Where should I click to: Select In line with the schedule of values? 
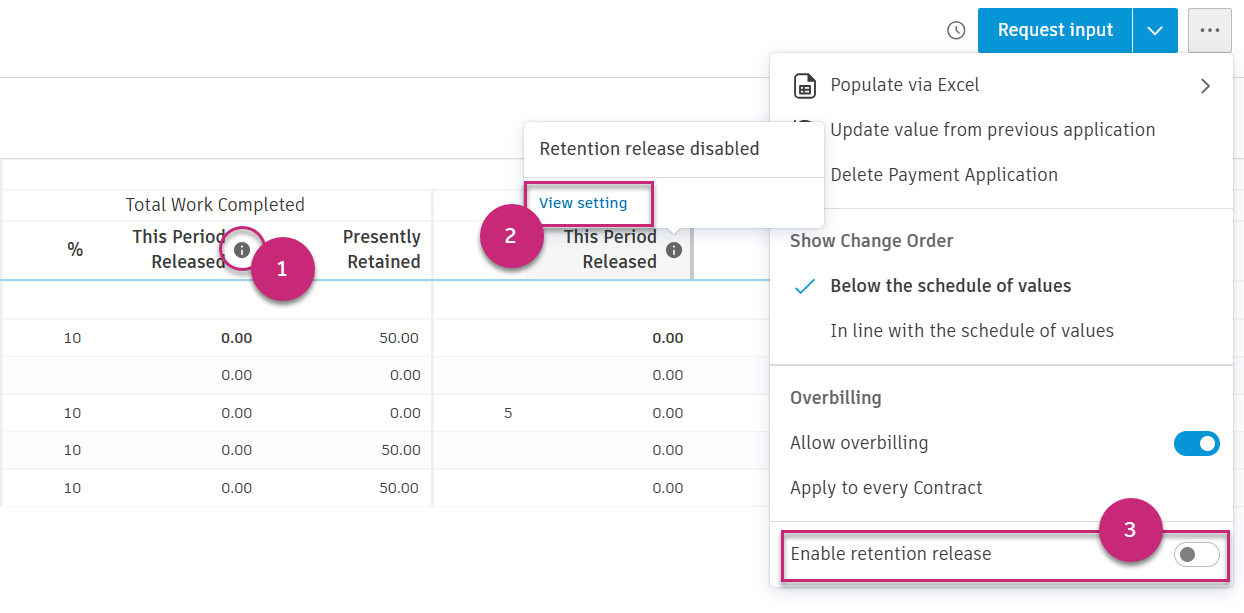[x=971, y=331]
